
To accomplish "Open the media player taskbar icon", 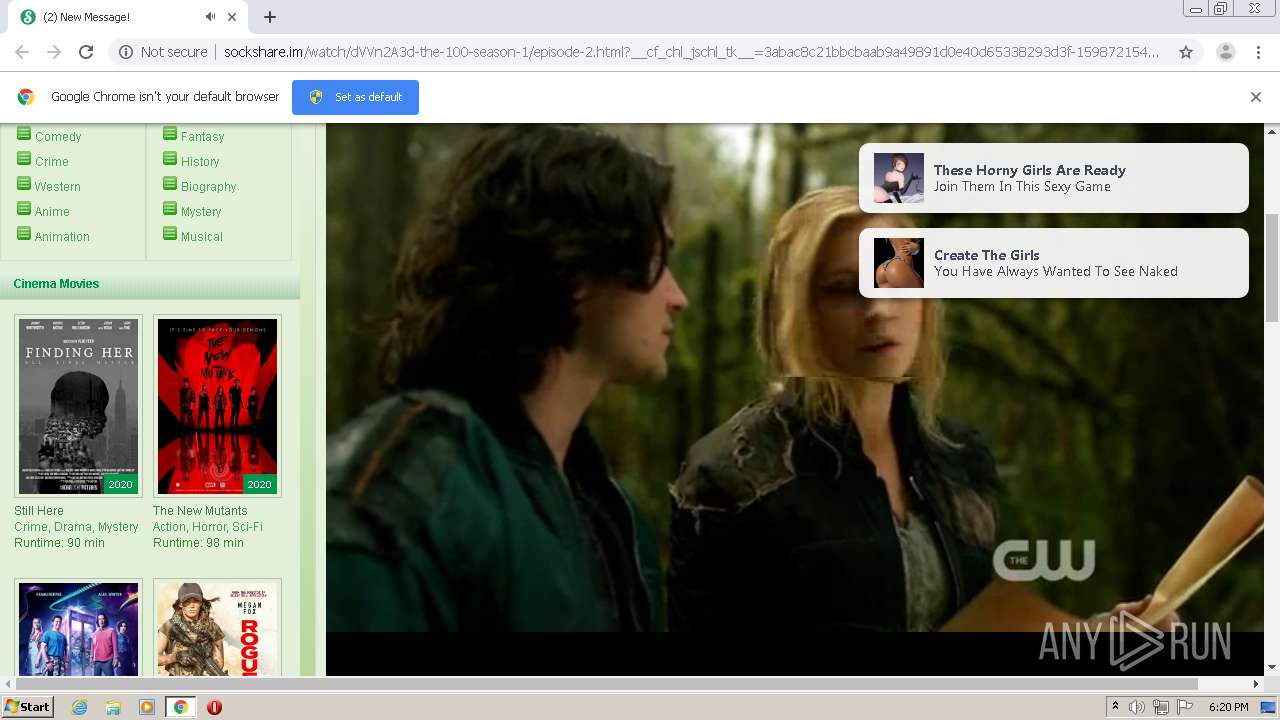I will (x=147, y=707).
